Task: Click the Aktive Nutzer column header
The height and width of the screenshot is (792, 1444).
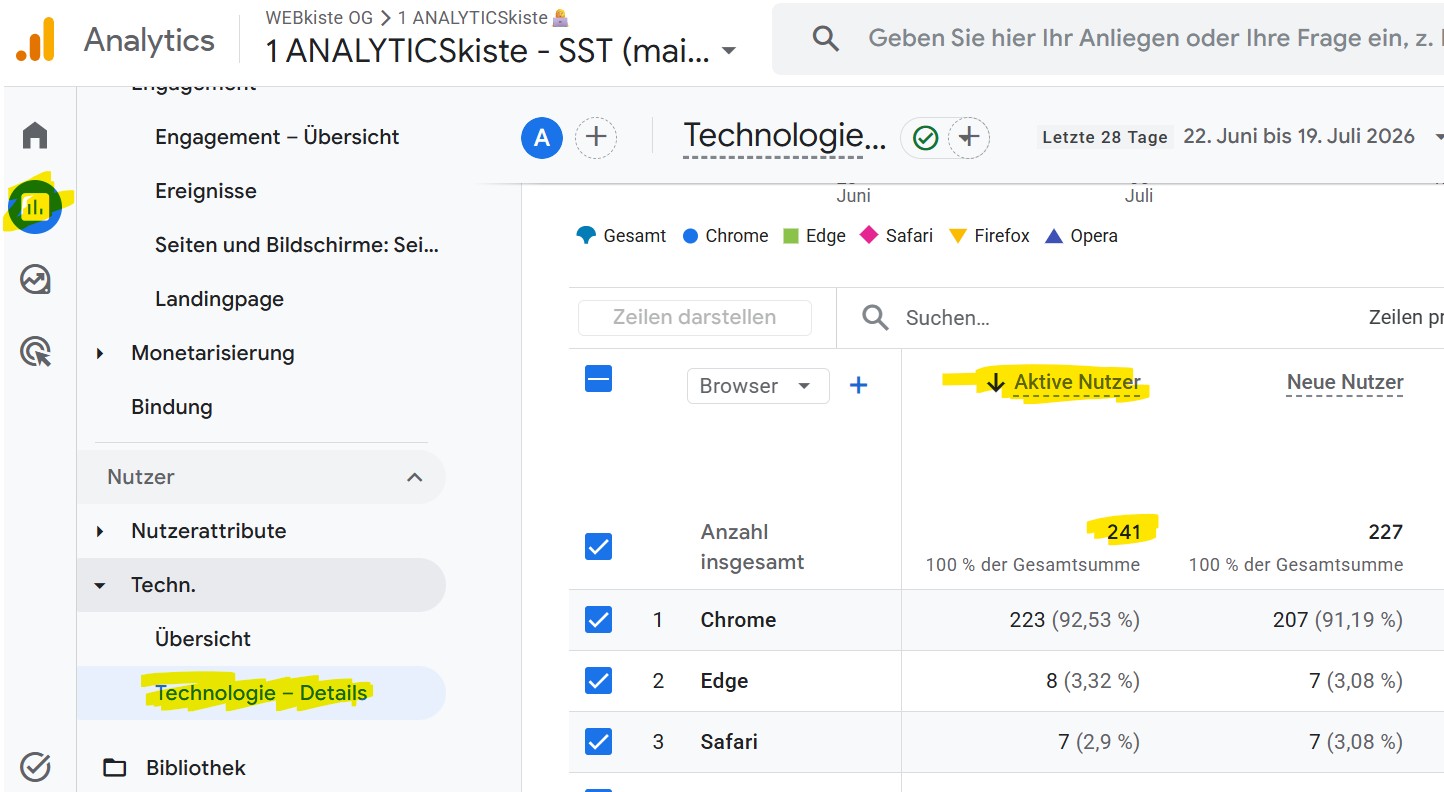Action: 1077,382
